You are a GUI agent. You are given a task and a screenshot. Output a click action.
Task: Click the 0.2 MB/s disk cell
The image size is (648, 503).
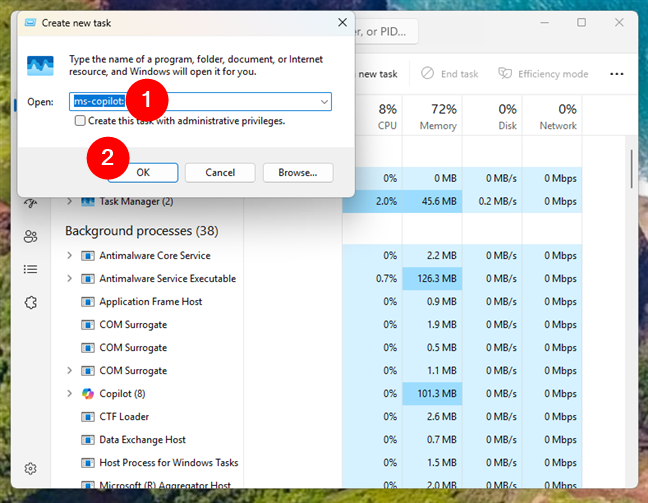pyautogui.click(x=492, y=201)
